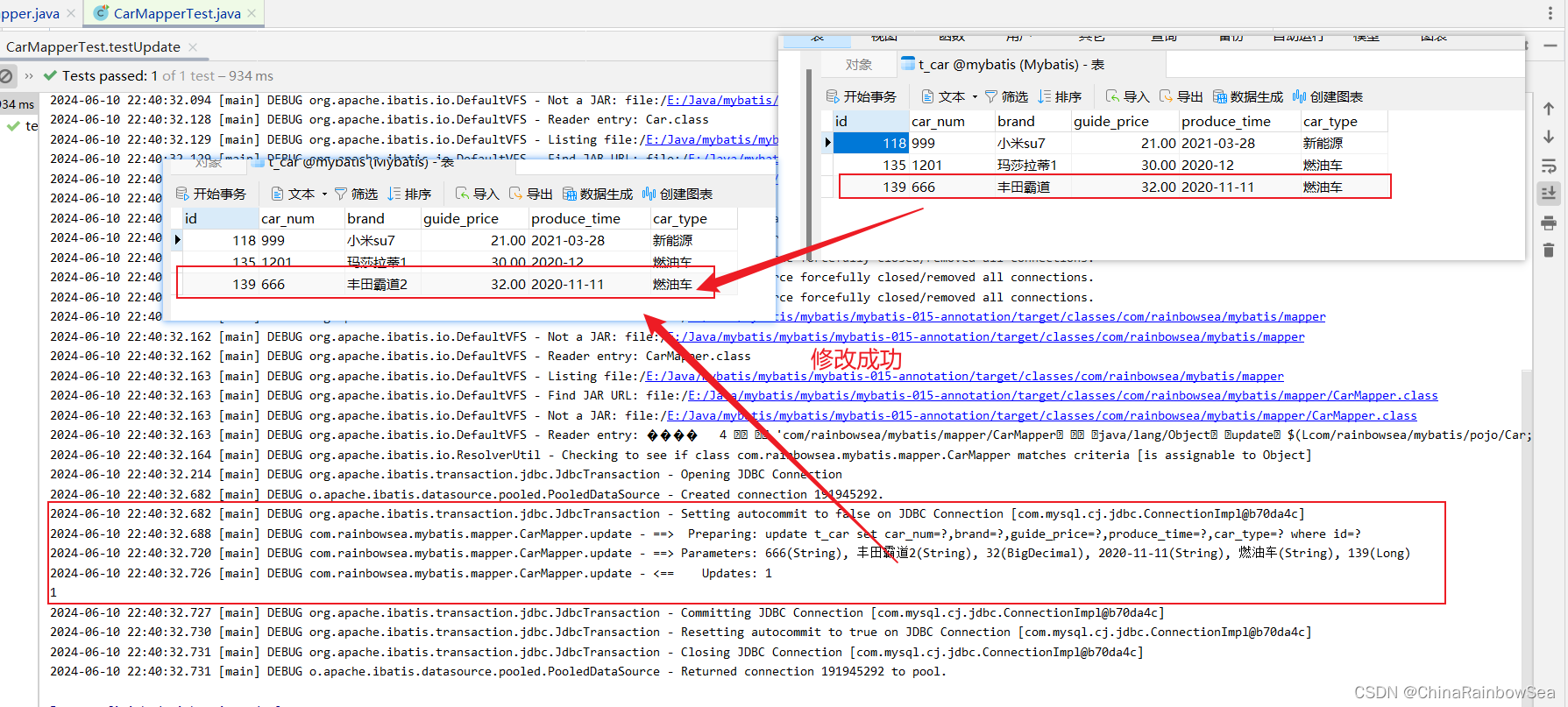
Task: Select the 丰田霸道2 brand cell in left table
Action: pos(383,284)
